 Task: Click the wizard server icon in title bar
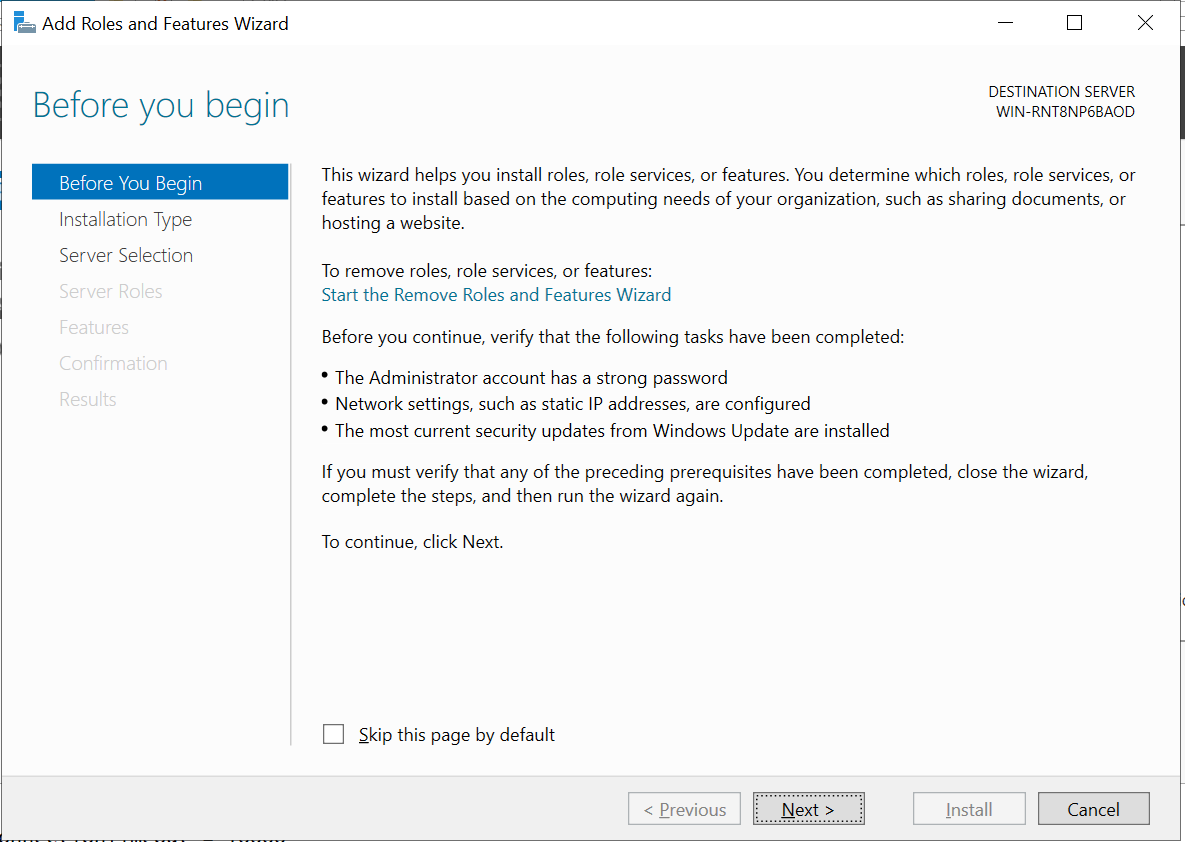click(24, 23)
